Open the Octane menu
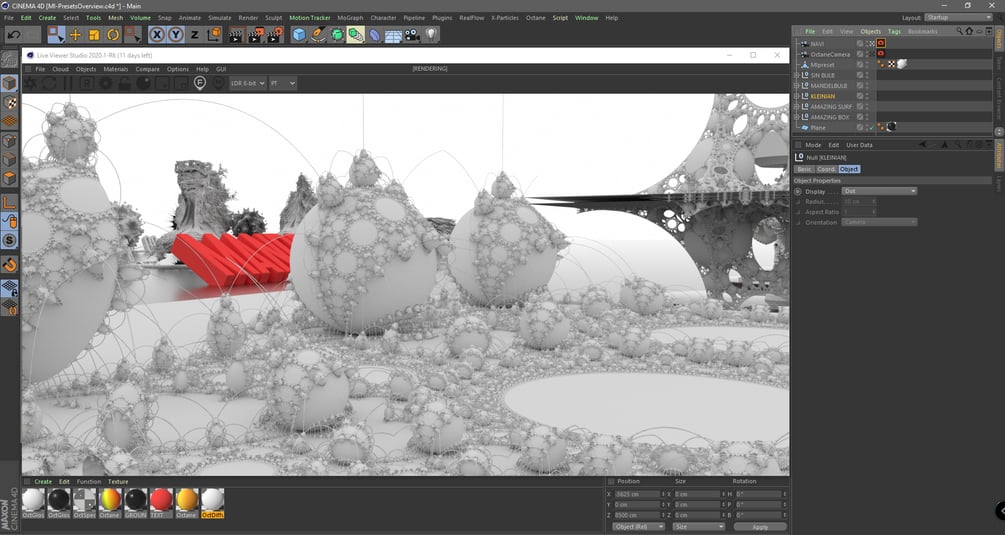This screenshot has width=1005, height=535. click(536, 18)
